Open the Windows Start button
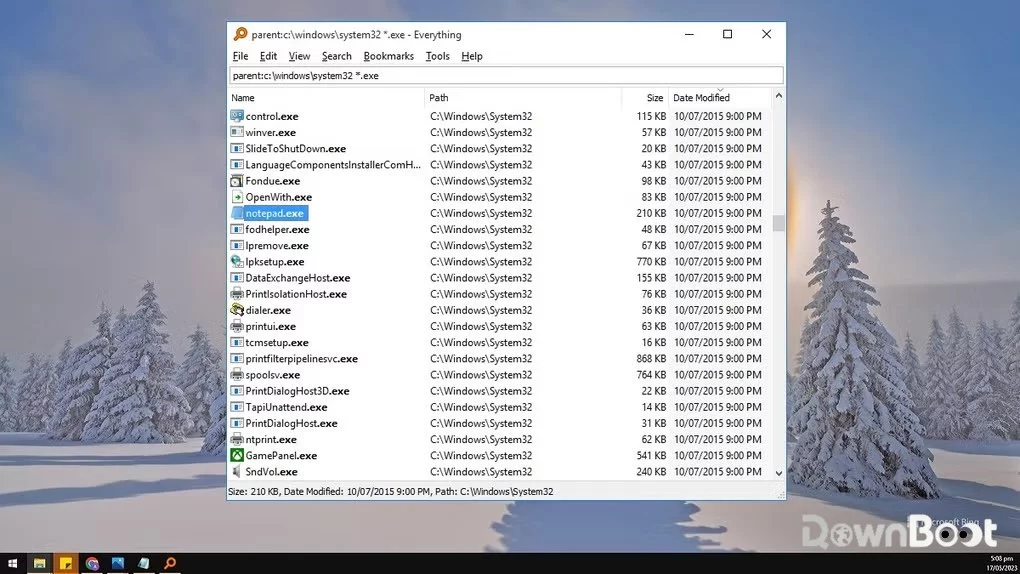 click(x=12, y=563)
